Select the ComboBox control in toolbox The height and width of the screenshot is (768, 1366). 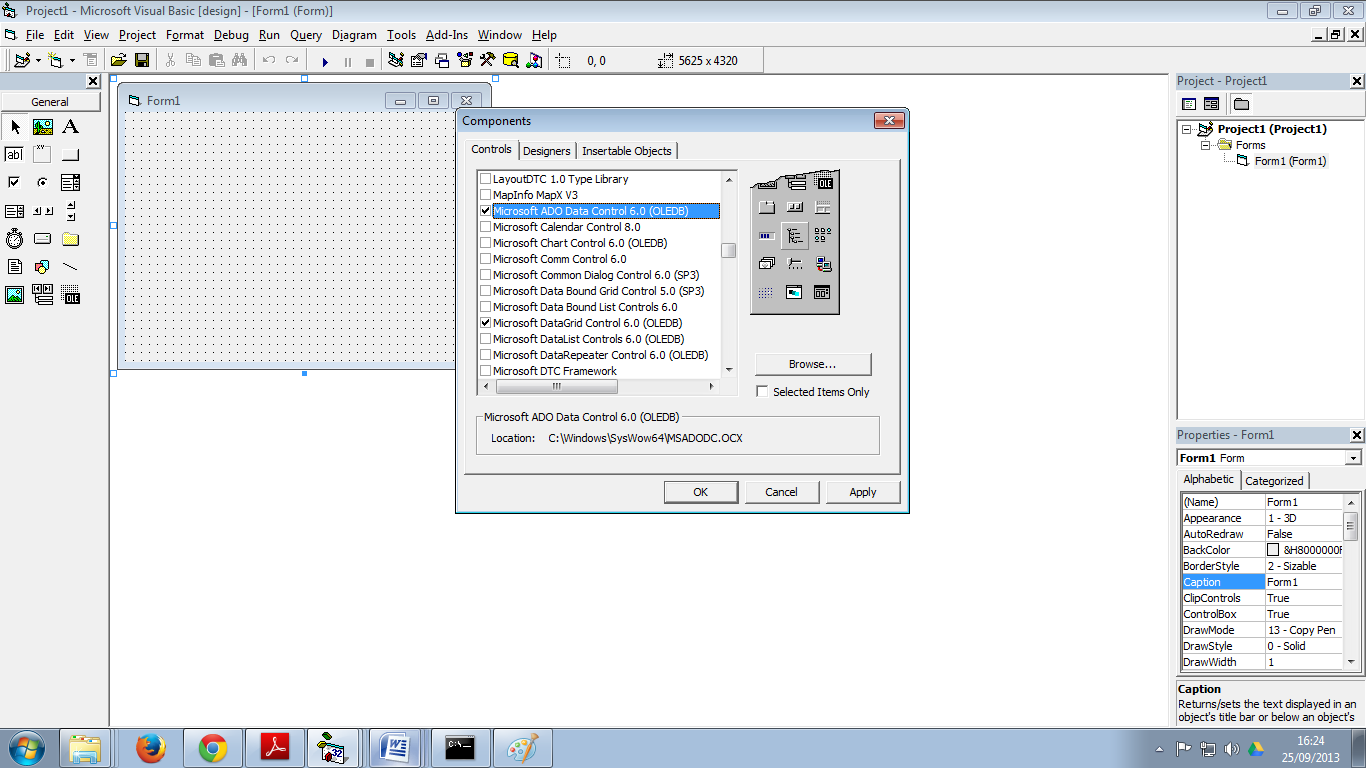pyautogui.click(x=70, y=183)
